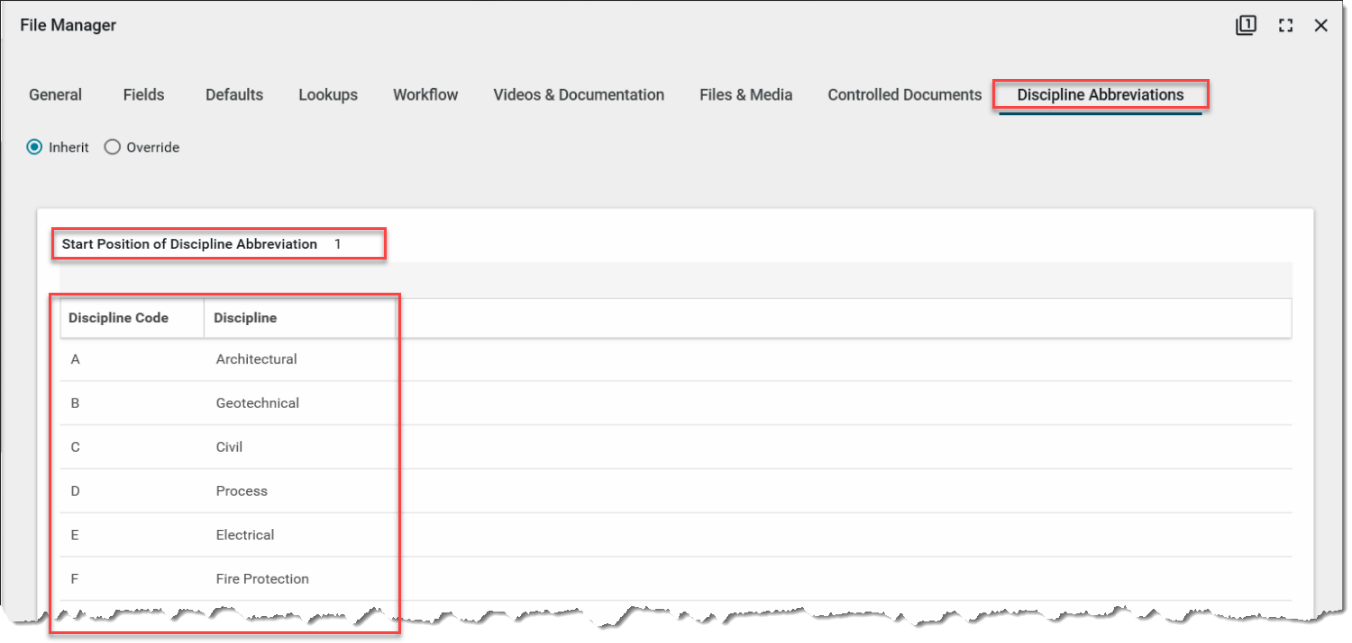The image size is (1352, 643).
Task: Select the Architectural discipline row
Action: pyautogui.click(x=256, y=359)
